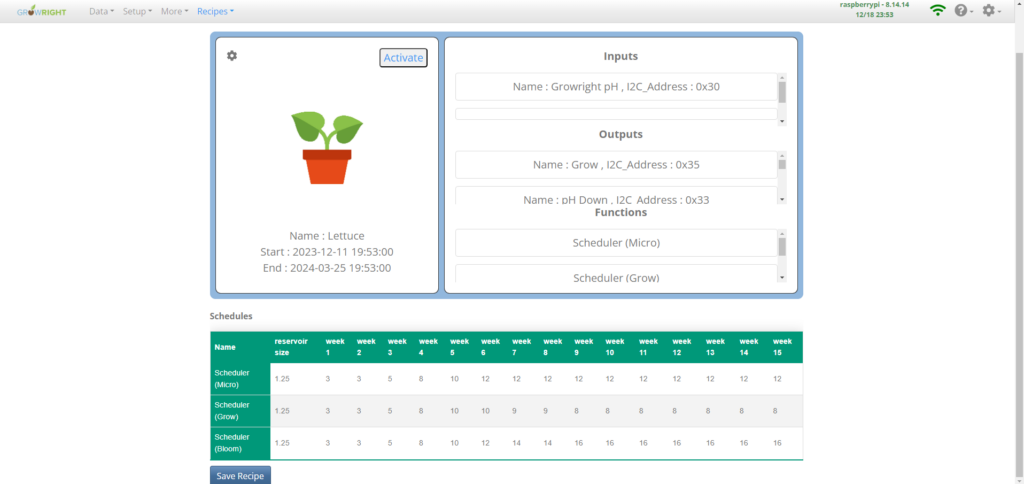Click the Inputs section heading
1024x484 pixels.
click(x=620, y=56)
